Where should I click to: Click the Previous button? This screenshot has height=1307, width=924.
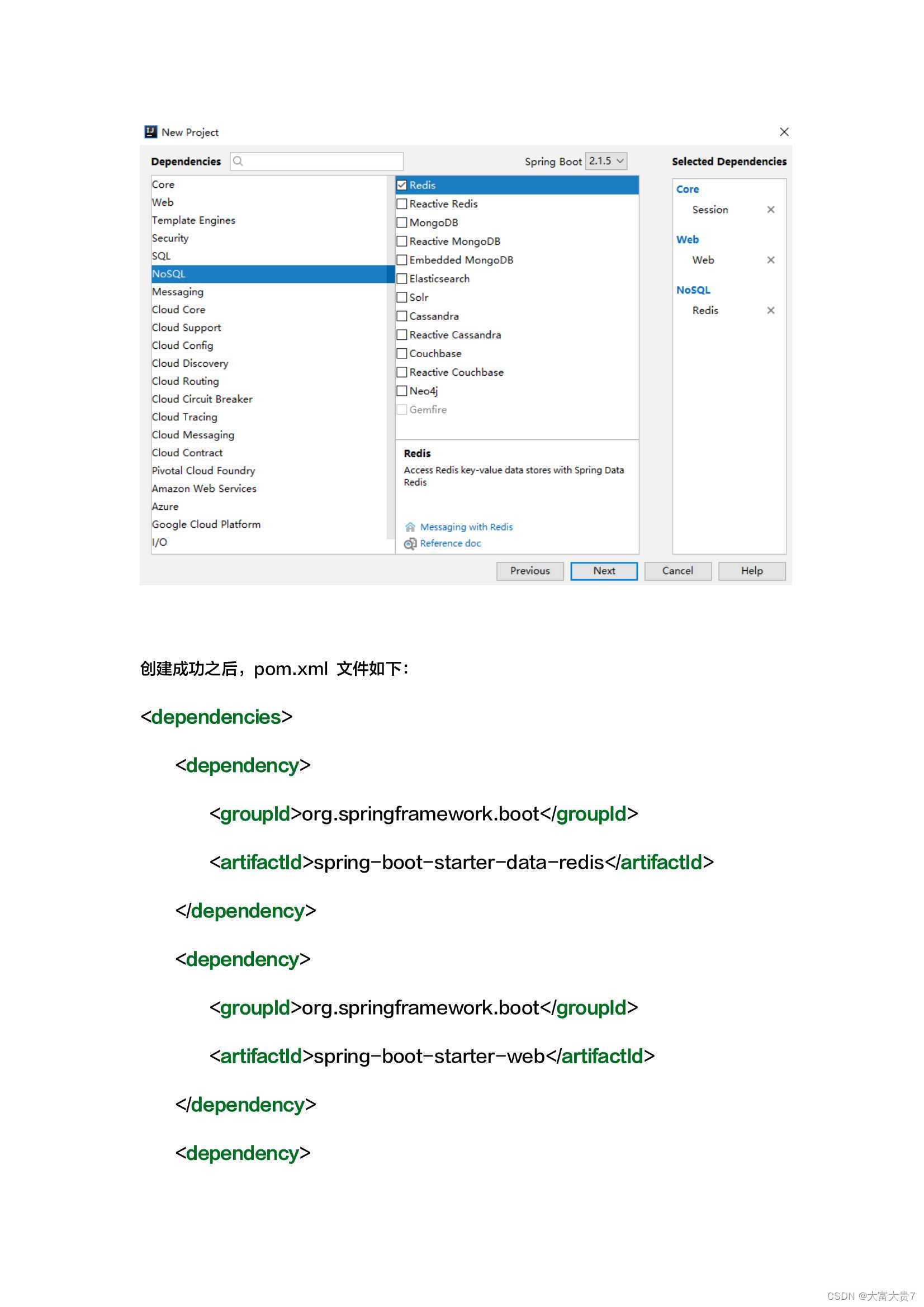tap(529, 570)
